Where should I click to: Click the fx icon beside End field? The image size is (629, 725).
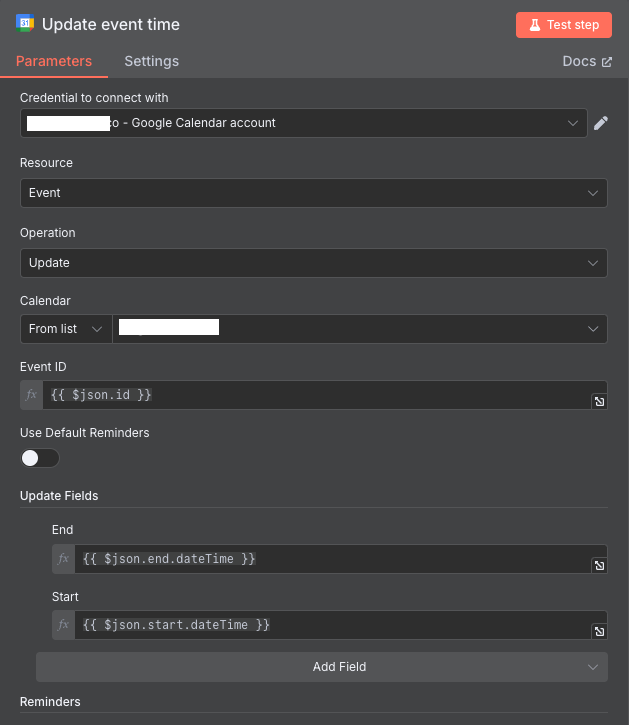pyautogui.click(x=63, y=559)
